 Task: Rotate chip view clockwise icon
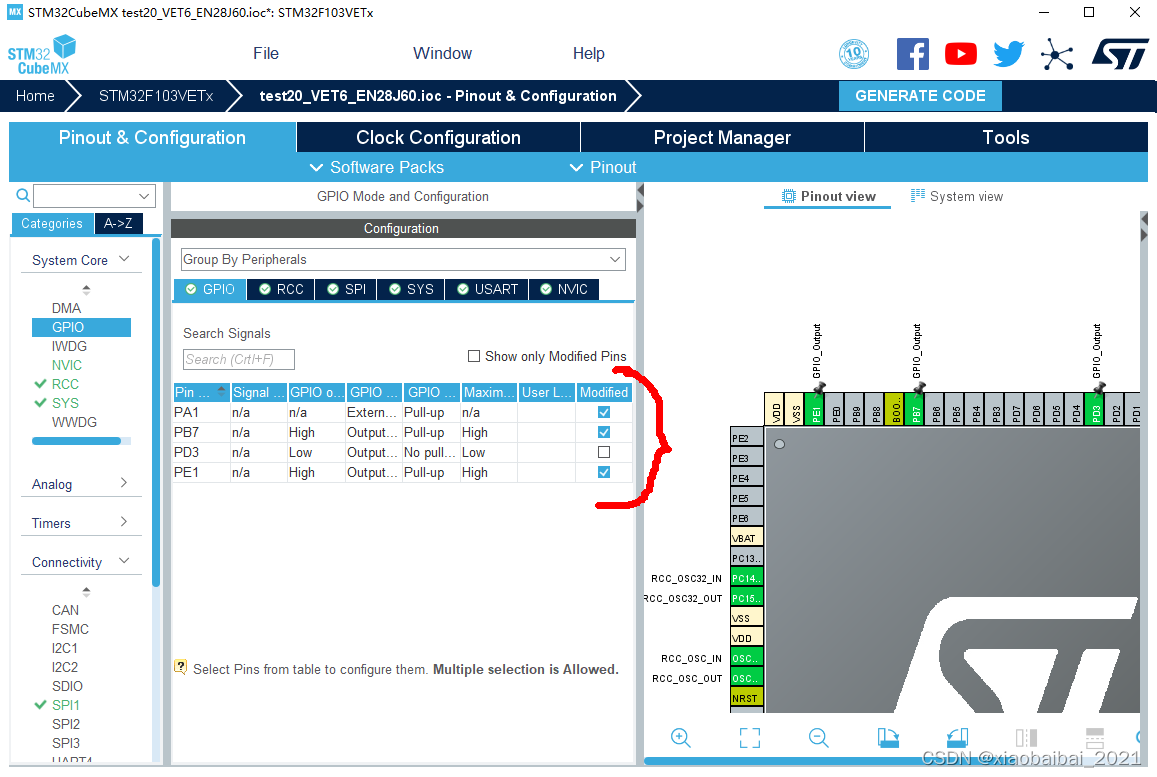888,737
